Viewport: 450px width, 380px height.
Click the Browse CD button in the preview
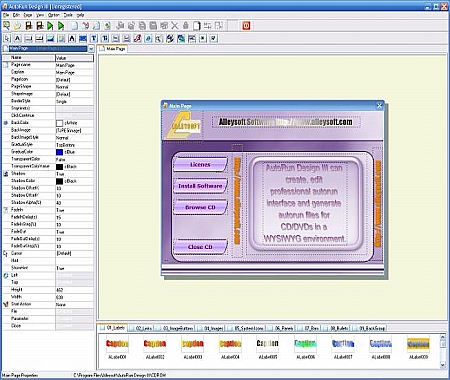coord(200,207)
